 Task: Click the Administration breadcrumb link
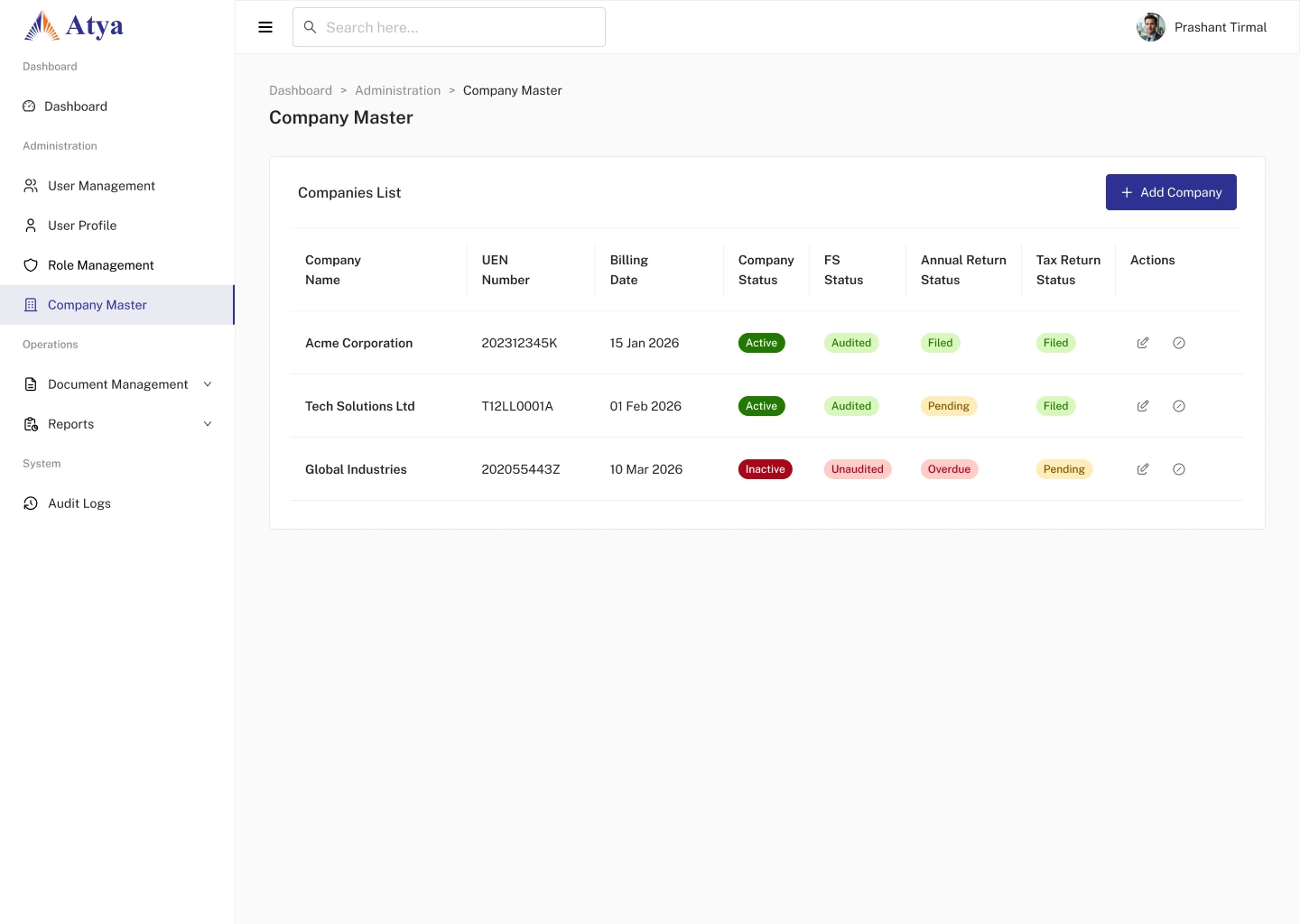pos(398,90)
